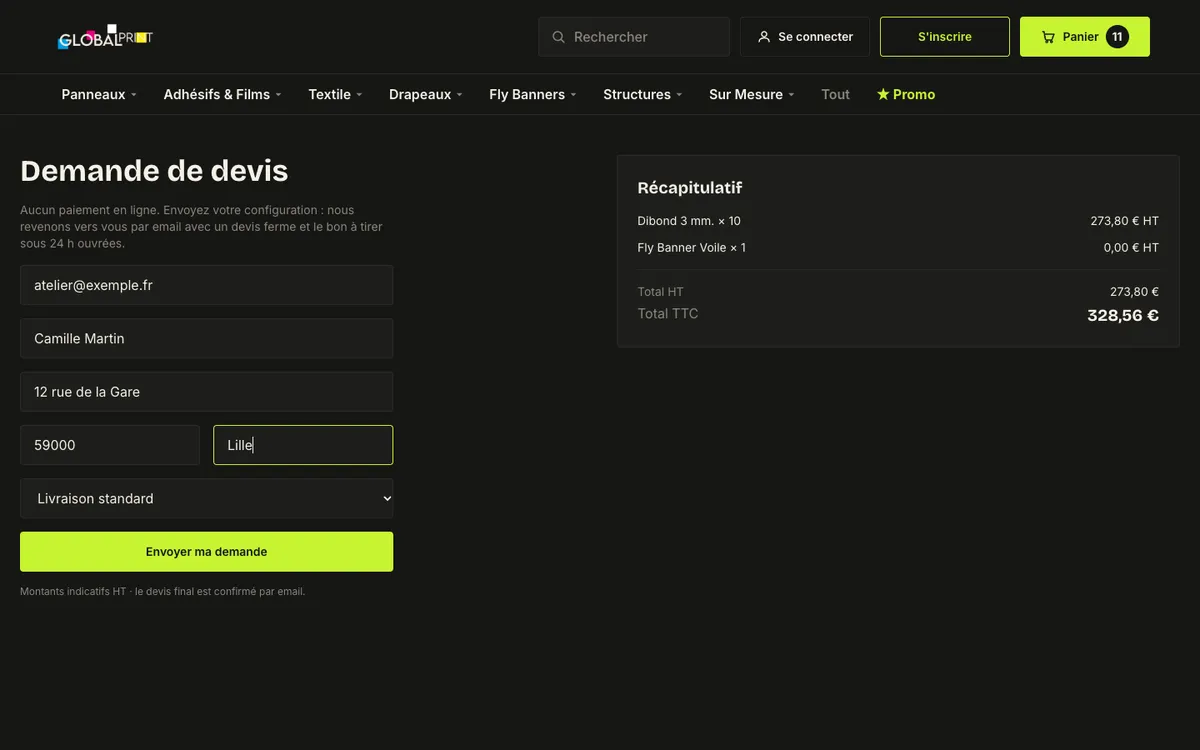Click the star icon next to Promo

[x=883, y=94]
